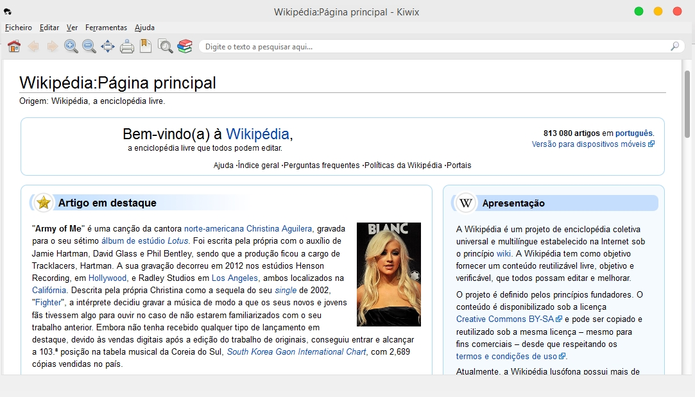The width and height of the screenshot is (695, 397).
Task: Click the Christina Aguilera photo thumbnail
Action: pyautogui.click(x=389, y=274)
